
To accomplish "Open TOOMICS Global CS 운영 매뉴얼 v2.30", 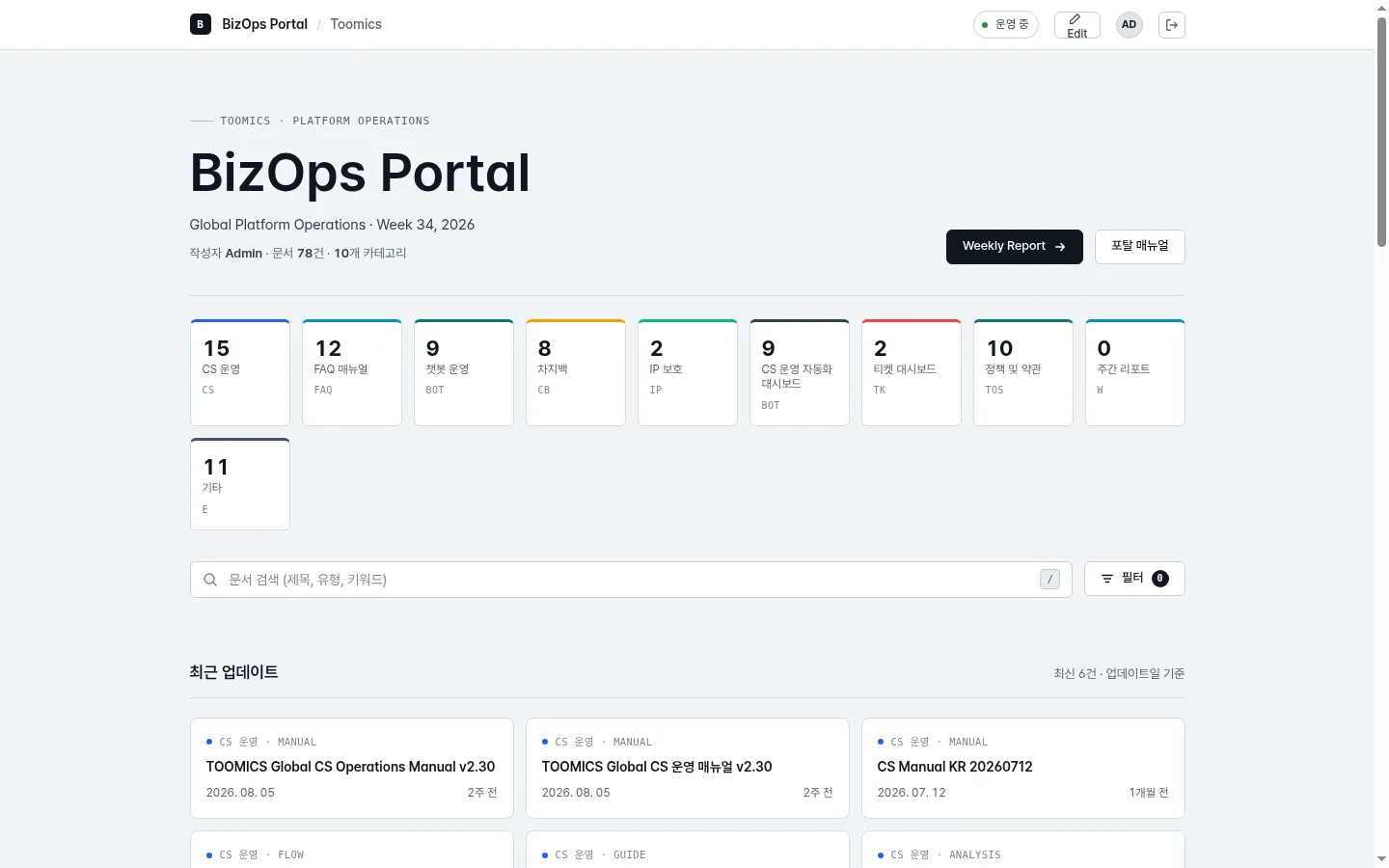I will point(688,768).
